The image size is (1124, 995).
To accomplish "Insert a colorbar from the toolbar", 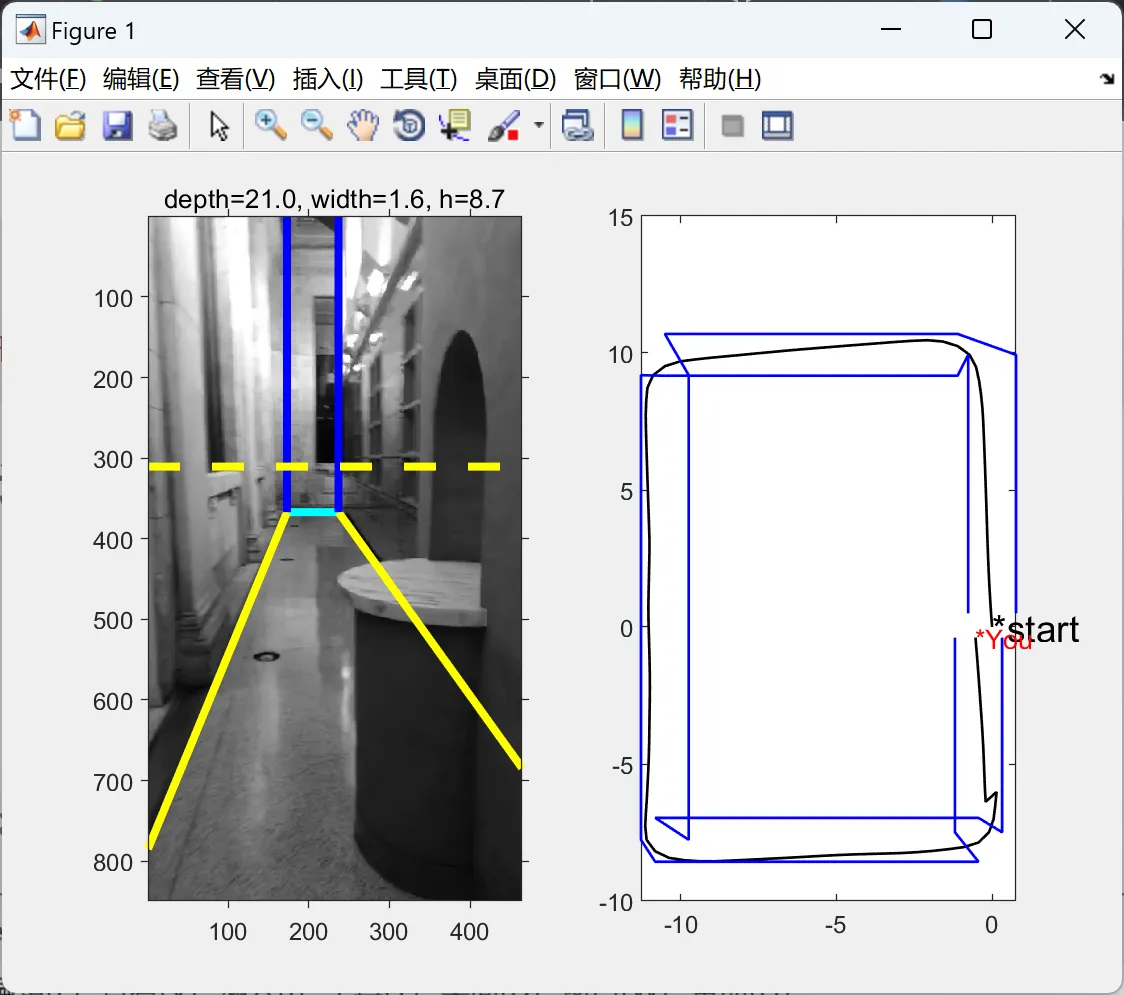I will click(632, 126).
